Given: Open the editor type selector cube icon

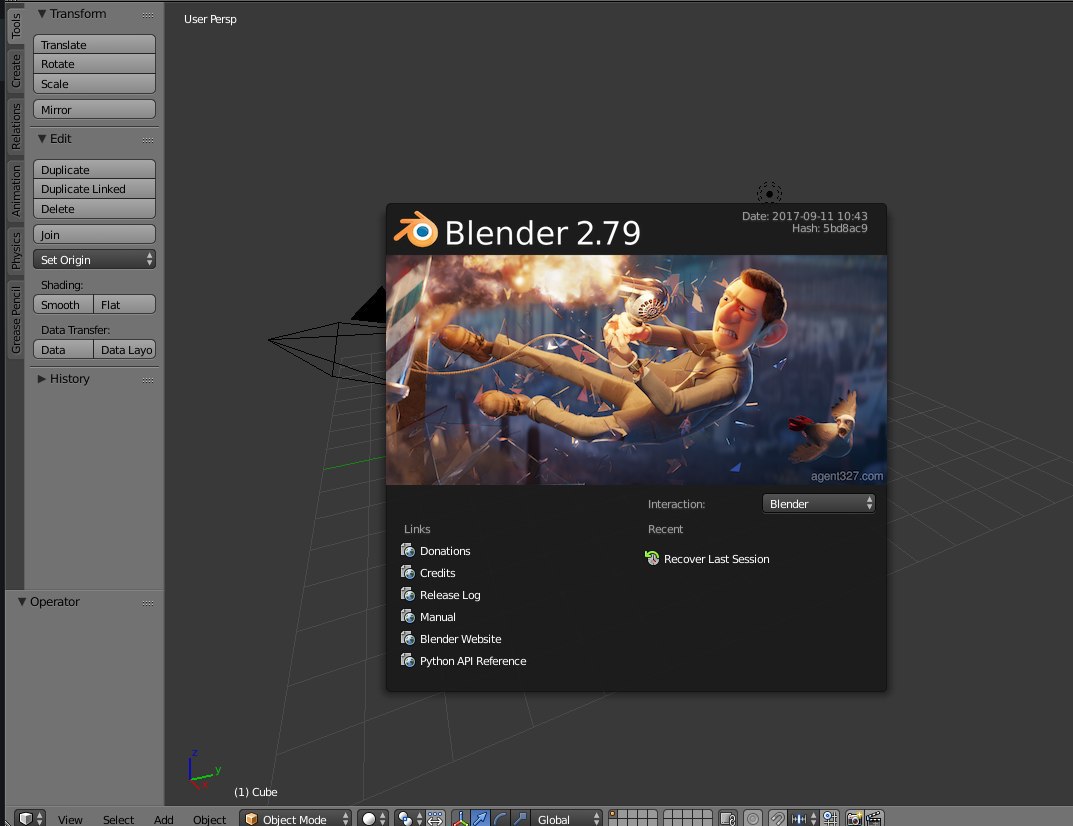Looking at the screenshot, I should [x=29, y=818].
